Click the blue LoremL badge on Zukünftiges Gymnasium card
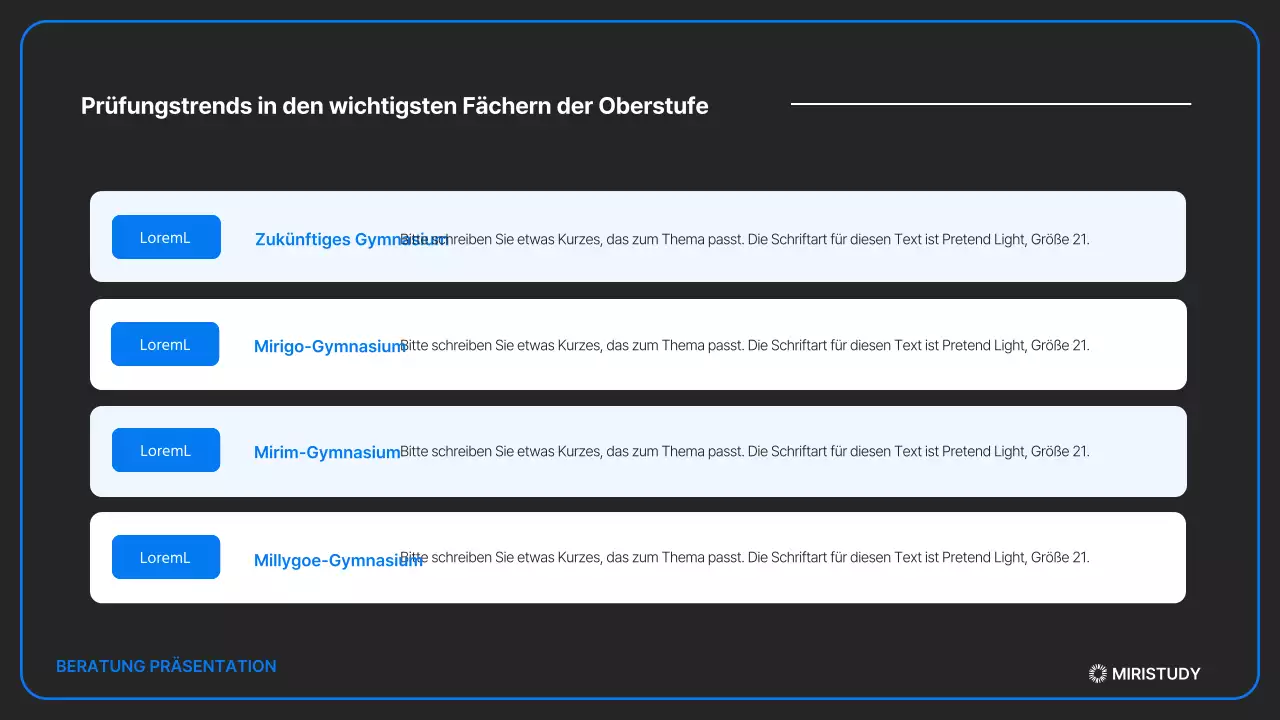Viewport: 1280px width, 720px height. 166,237
